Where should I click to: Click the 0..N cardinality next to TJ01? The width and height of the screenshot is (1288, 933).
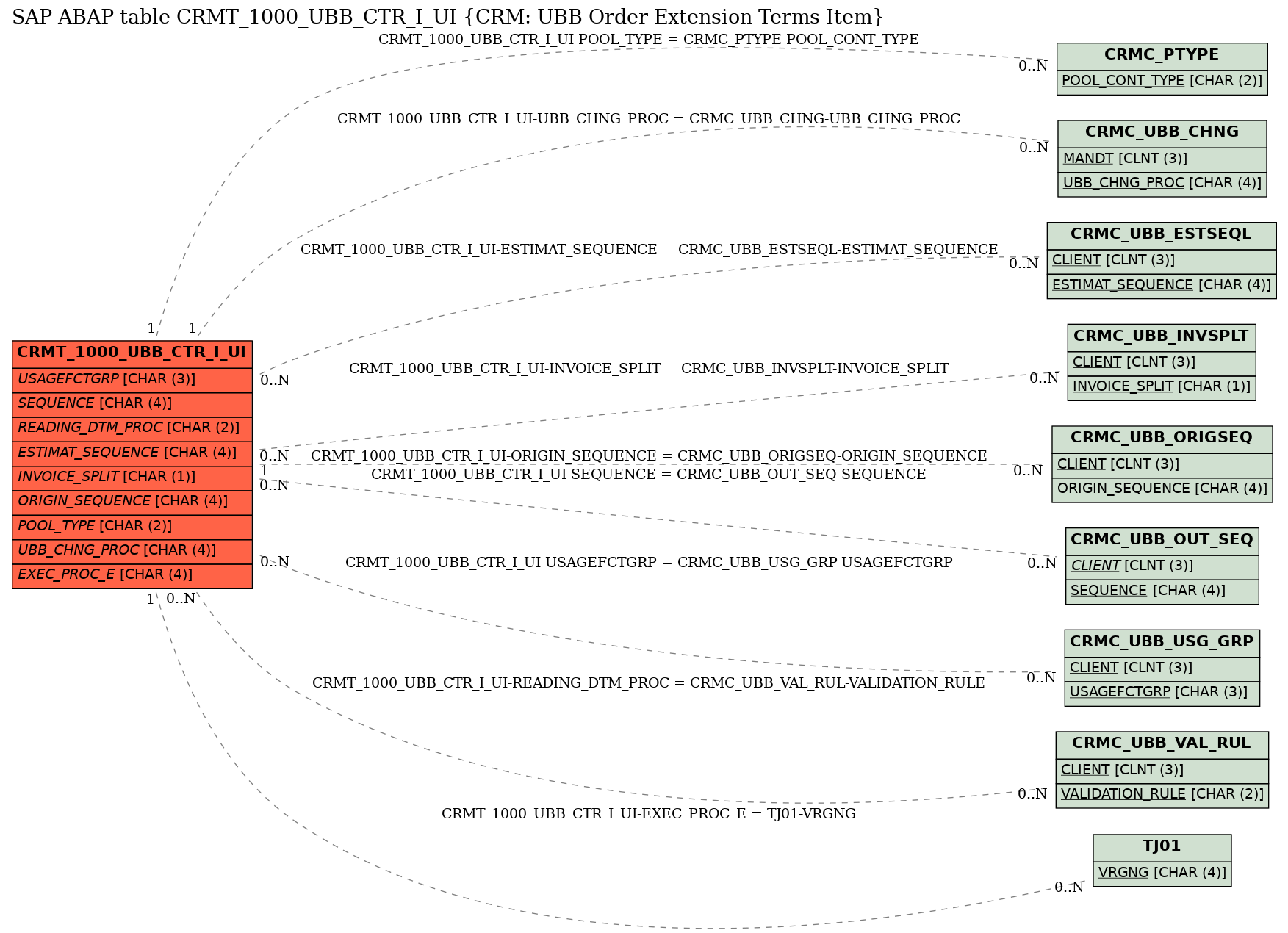click(x=1069, y=887)
